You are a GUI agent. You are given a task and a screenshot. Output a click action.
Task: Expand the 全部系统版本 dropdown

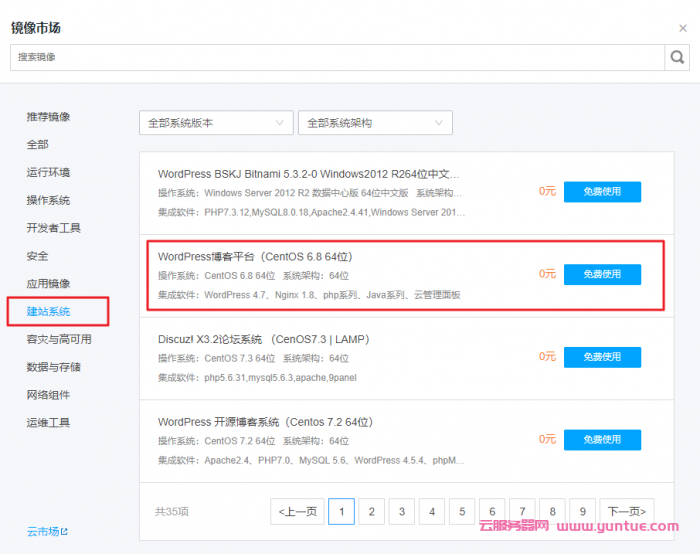point(215,123)
